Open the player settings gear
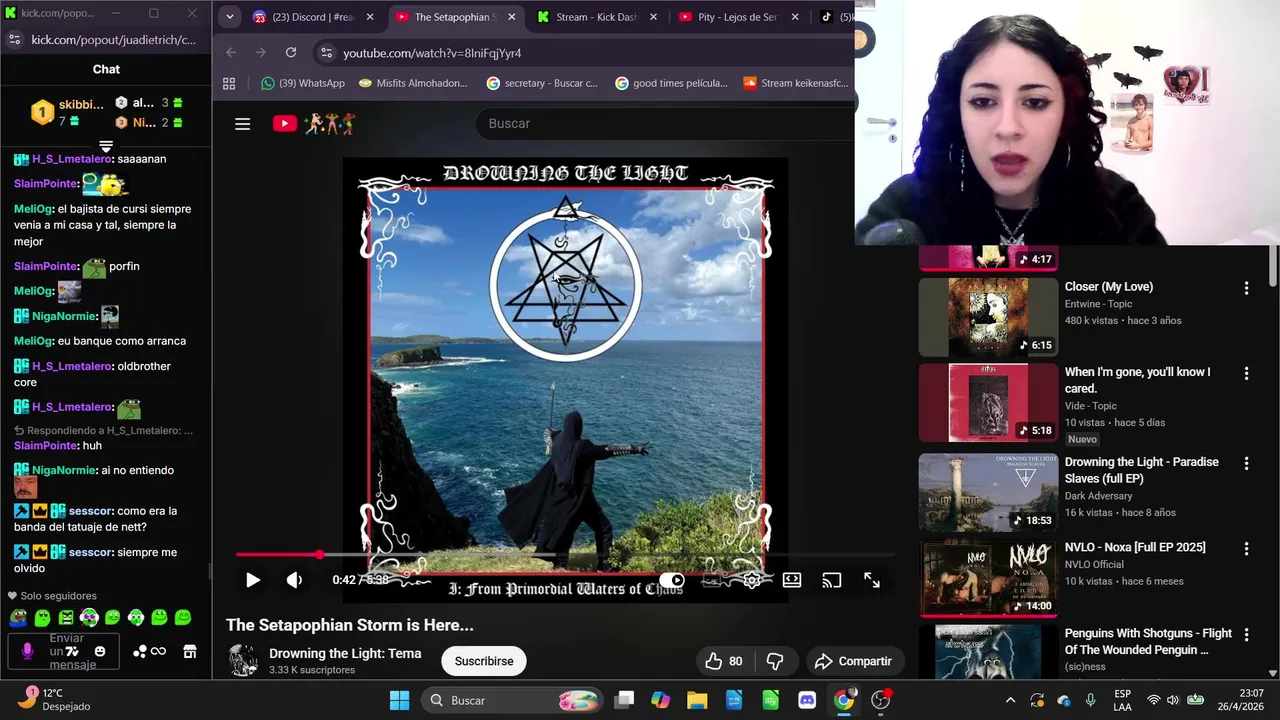This screenshot has width=1280, height=720. click(x=752, y=580)
